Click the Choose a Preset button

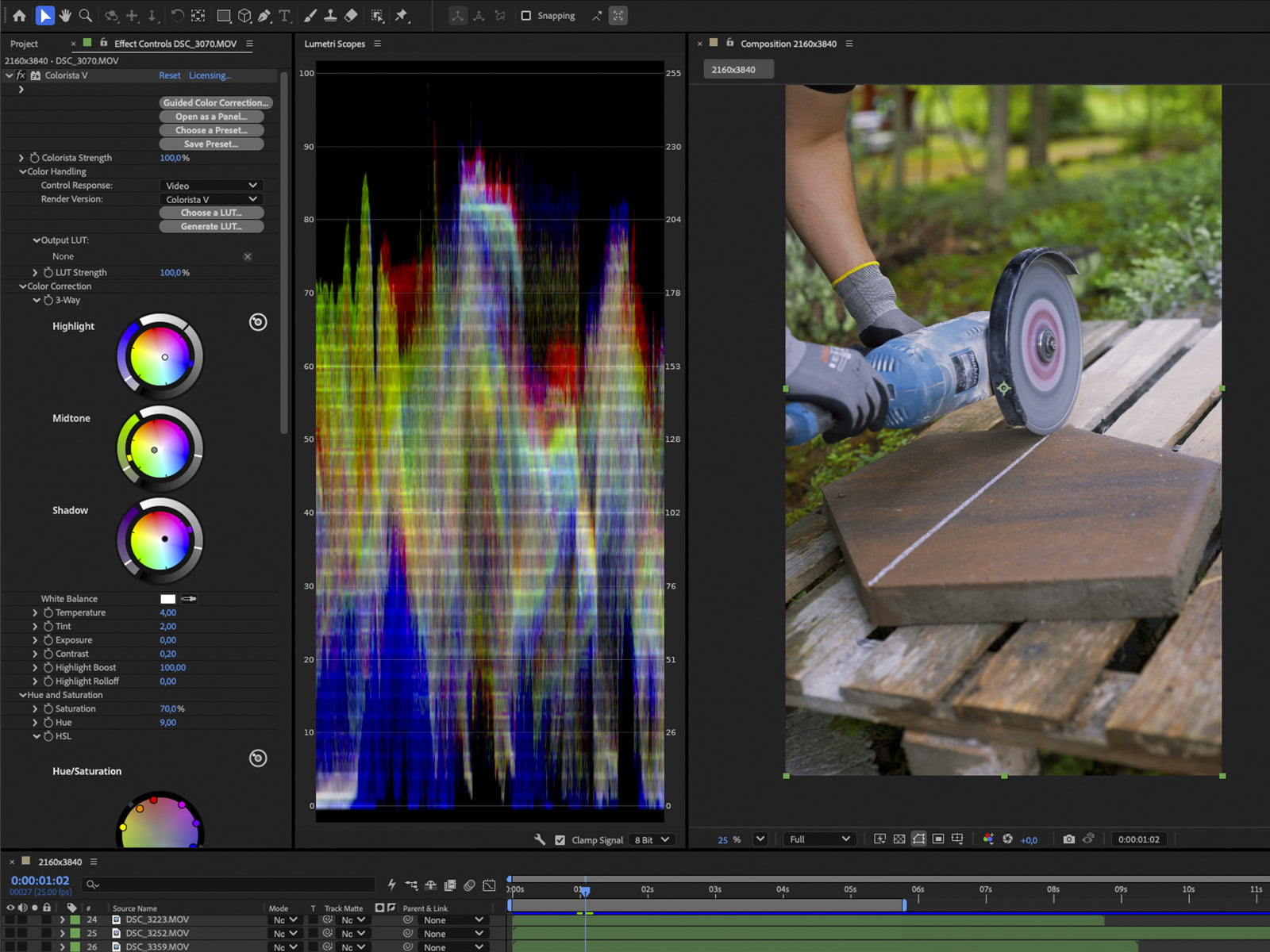pyautogui.click(x=211, y=130)
